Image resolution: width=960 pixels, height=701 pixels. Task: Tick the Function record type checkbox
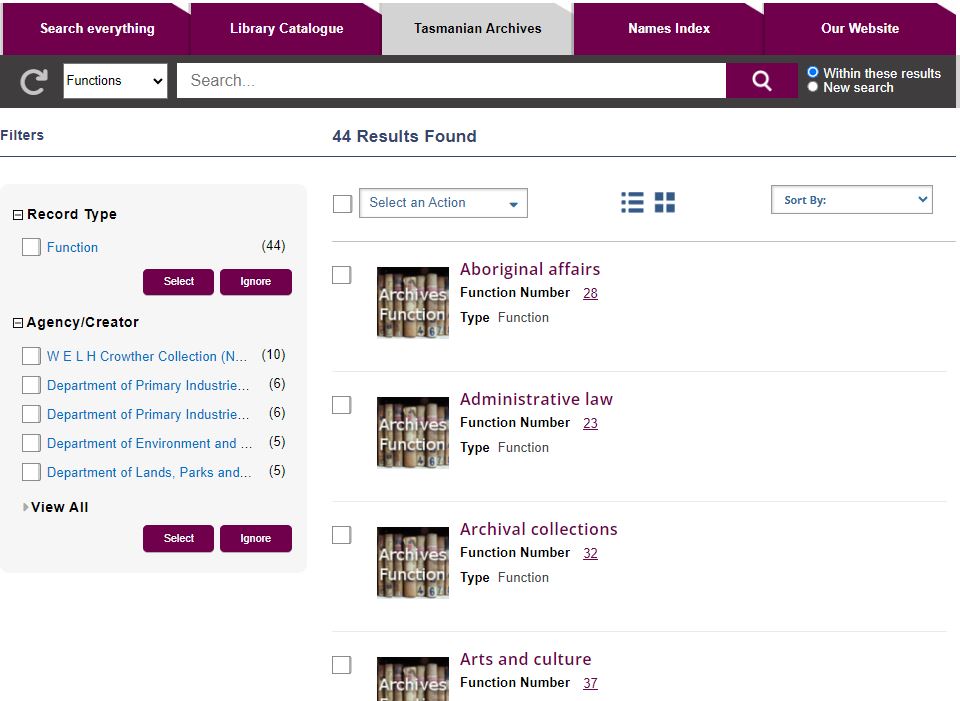[31, 247]
